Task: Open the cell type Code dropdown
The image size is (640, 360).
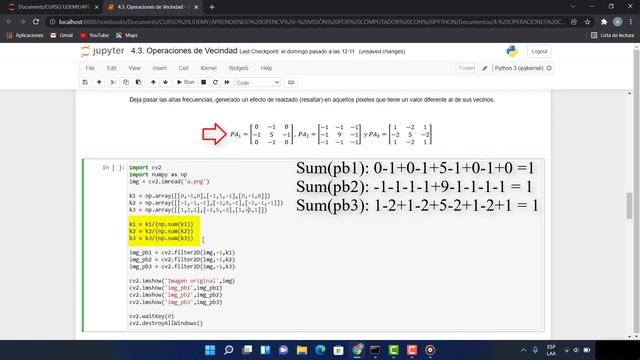Action: tap(258, 82)
